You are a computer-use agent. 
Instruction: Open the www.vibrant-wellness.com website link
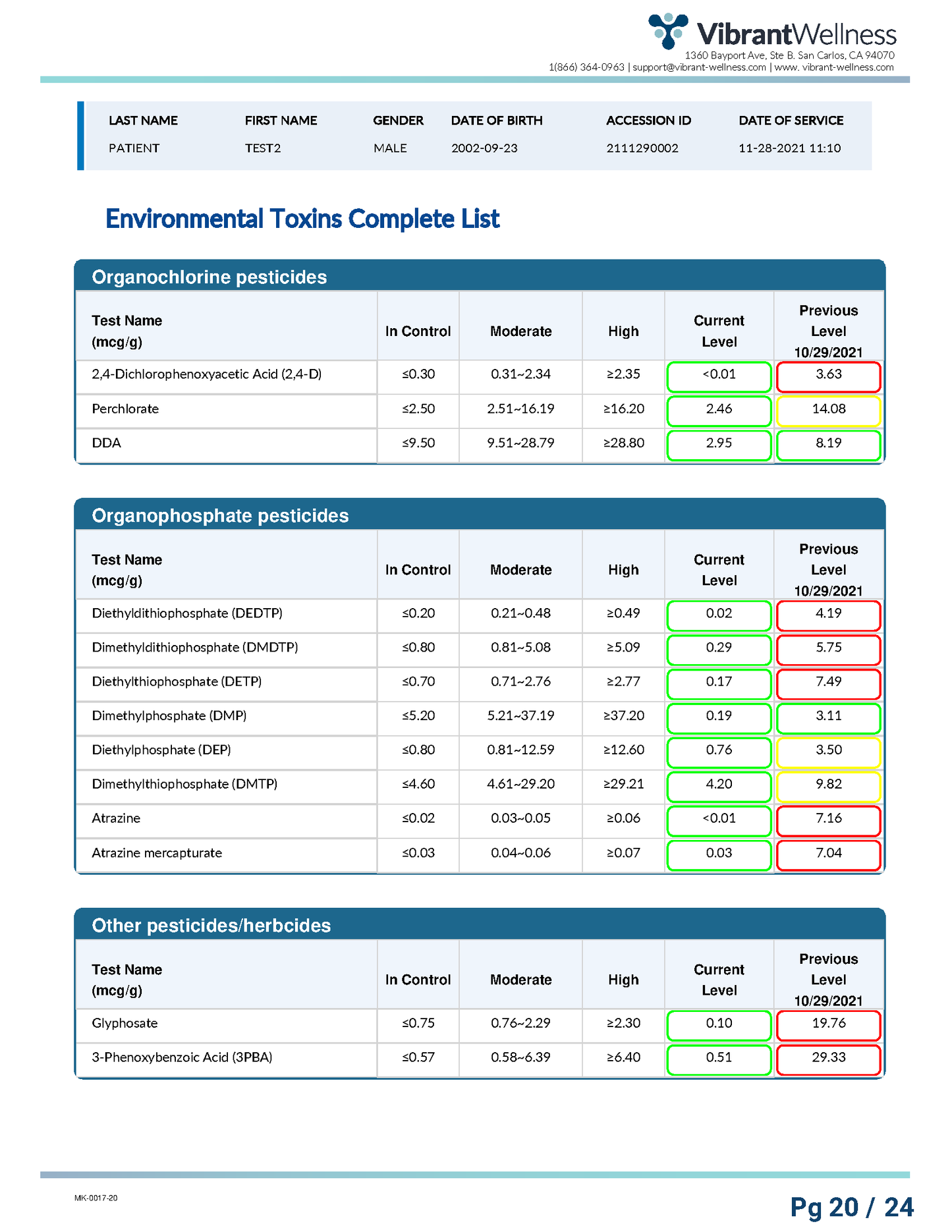pyautogui.click(x=834, y=67)
